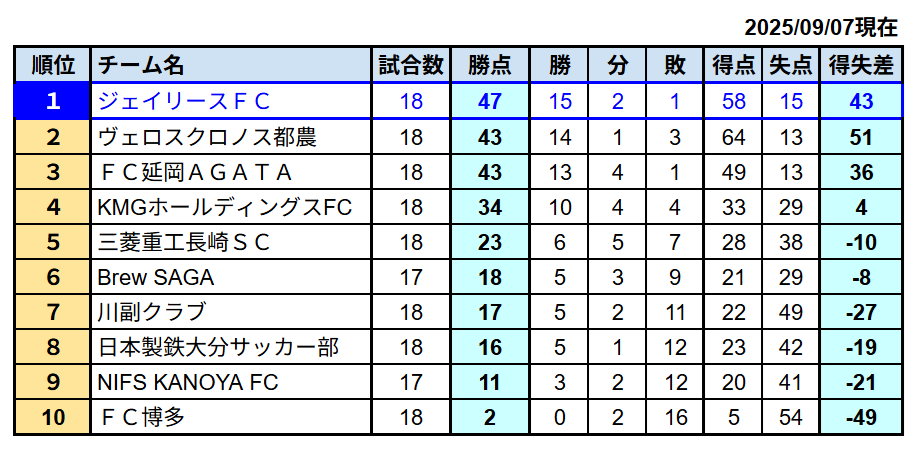Click the 順位 column header
Image resolution: width=921 pixels, height=456 pixels.
pos(52,65)
